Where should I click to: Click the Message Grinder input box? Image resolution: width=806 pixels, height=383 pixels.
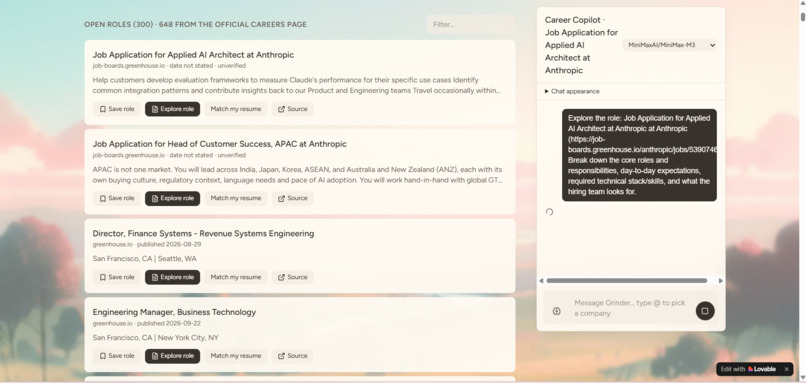631,308
